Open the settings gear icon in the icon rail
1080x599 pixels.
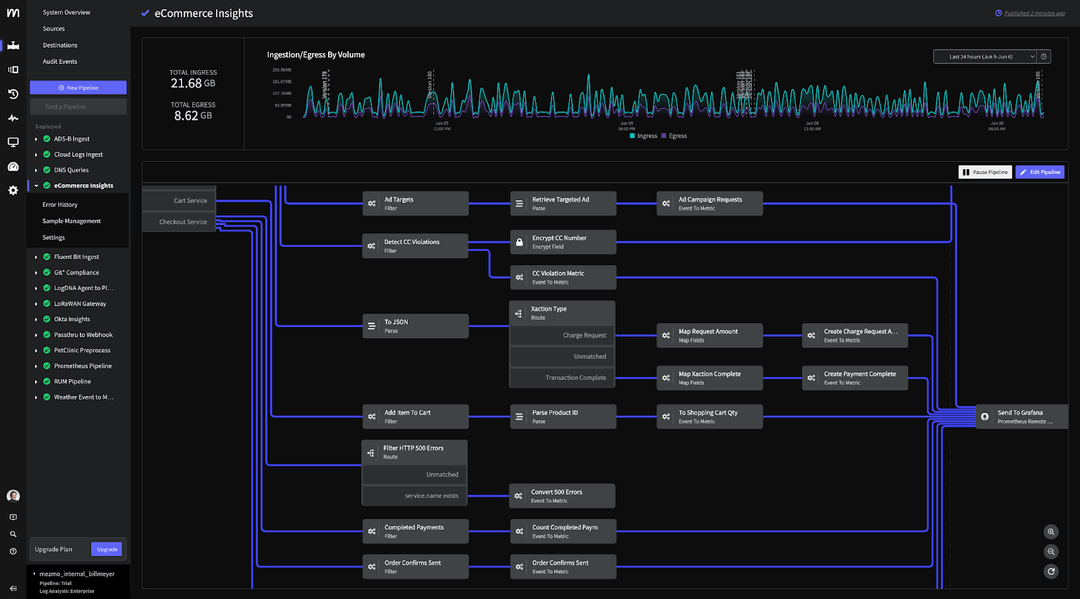point(12,189)
